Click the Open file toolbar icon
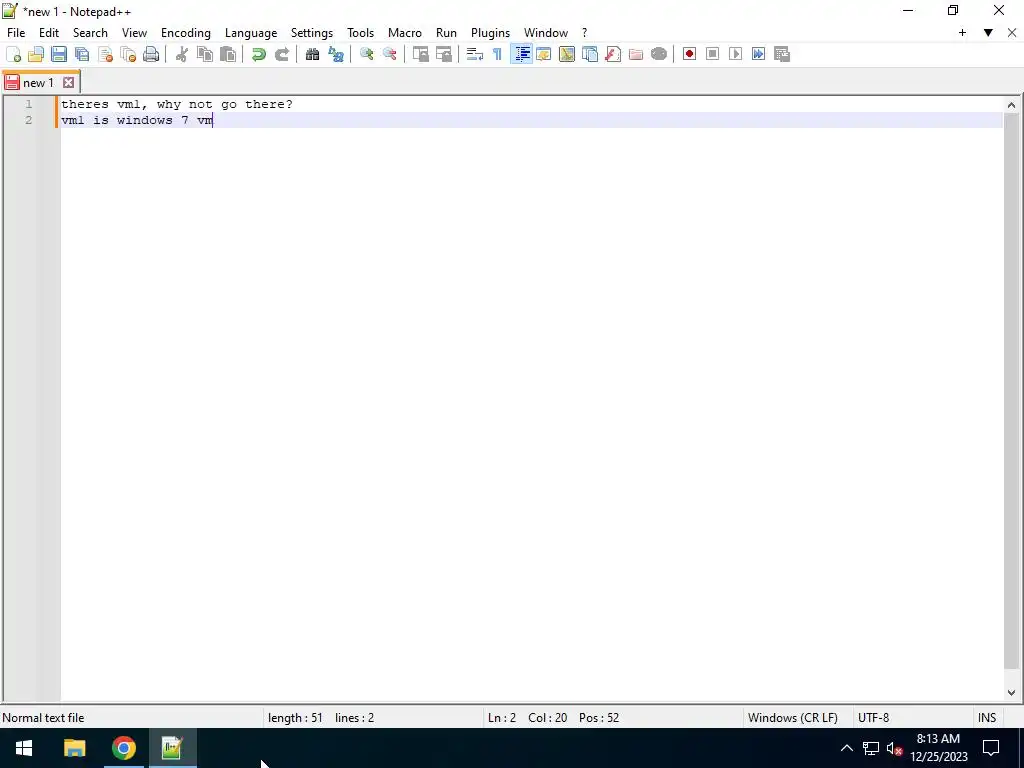Image resolution: width=1024 pixels, height=768 pixels. tap(36, 54)
